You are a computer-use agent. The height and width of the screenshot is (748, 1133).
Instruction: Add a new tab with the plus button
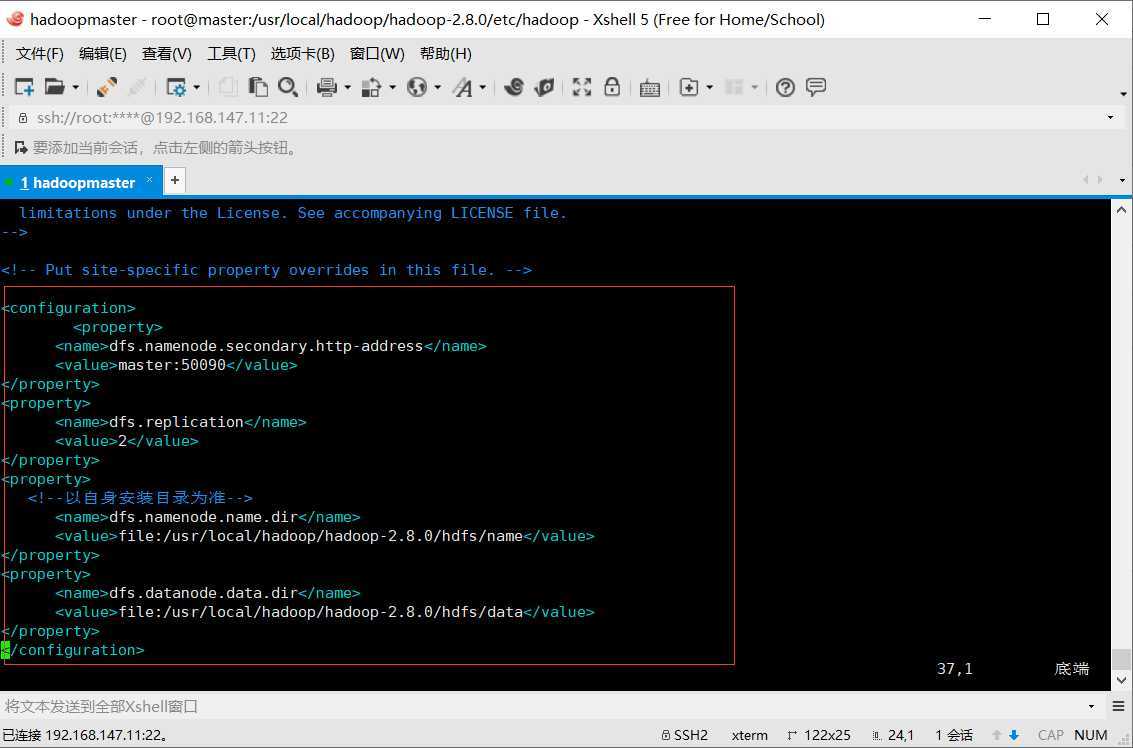click(x=175, y=180)
